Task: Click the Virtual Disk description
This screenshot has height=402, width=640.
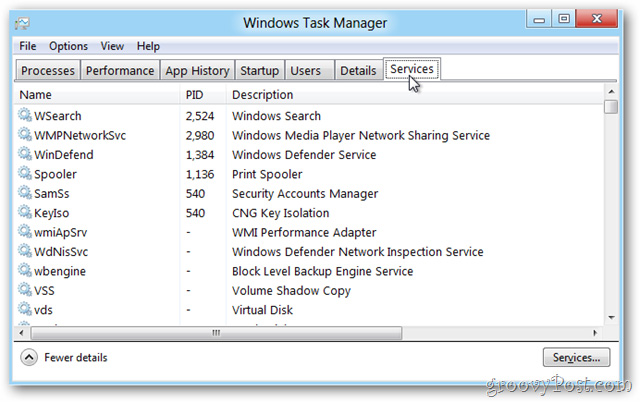Action: pyautogui.click(x=262, y=310)
